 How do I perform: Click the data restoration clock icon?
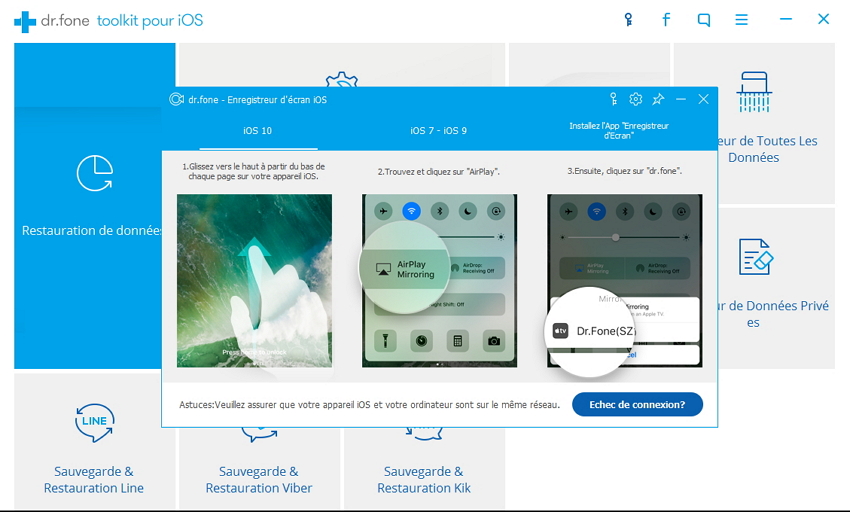95,174
